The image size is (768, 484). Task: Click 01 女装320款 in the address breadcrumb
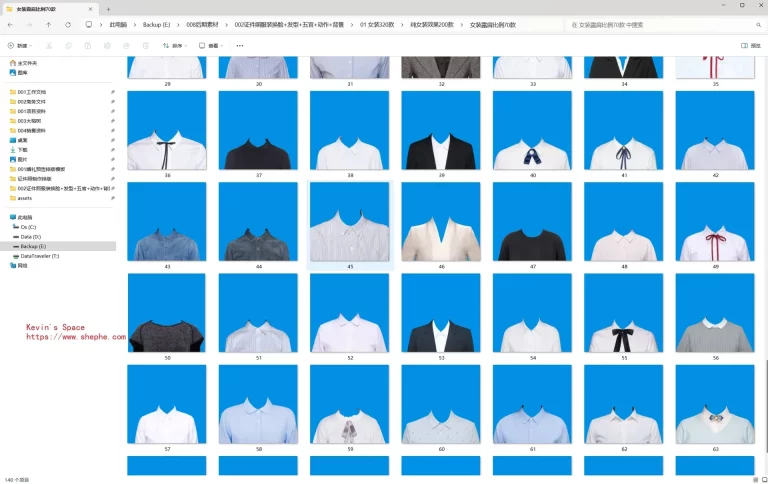coord(377,24)
